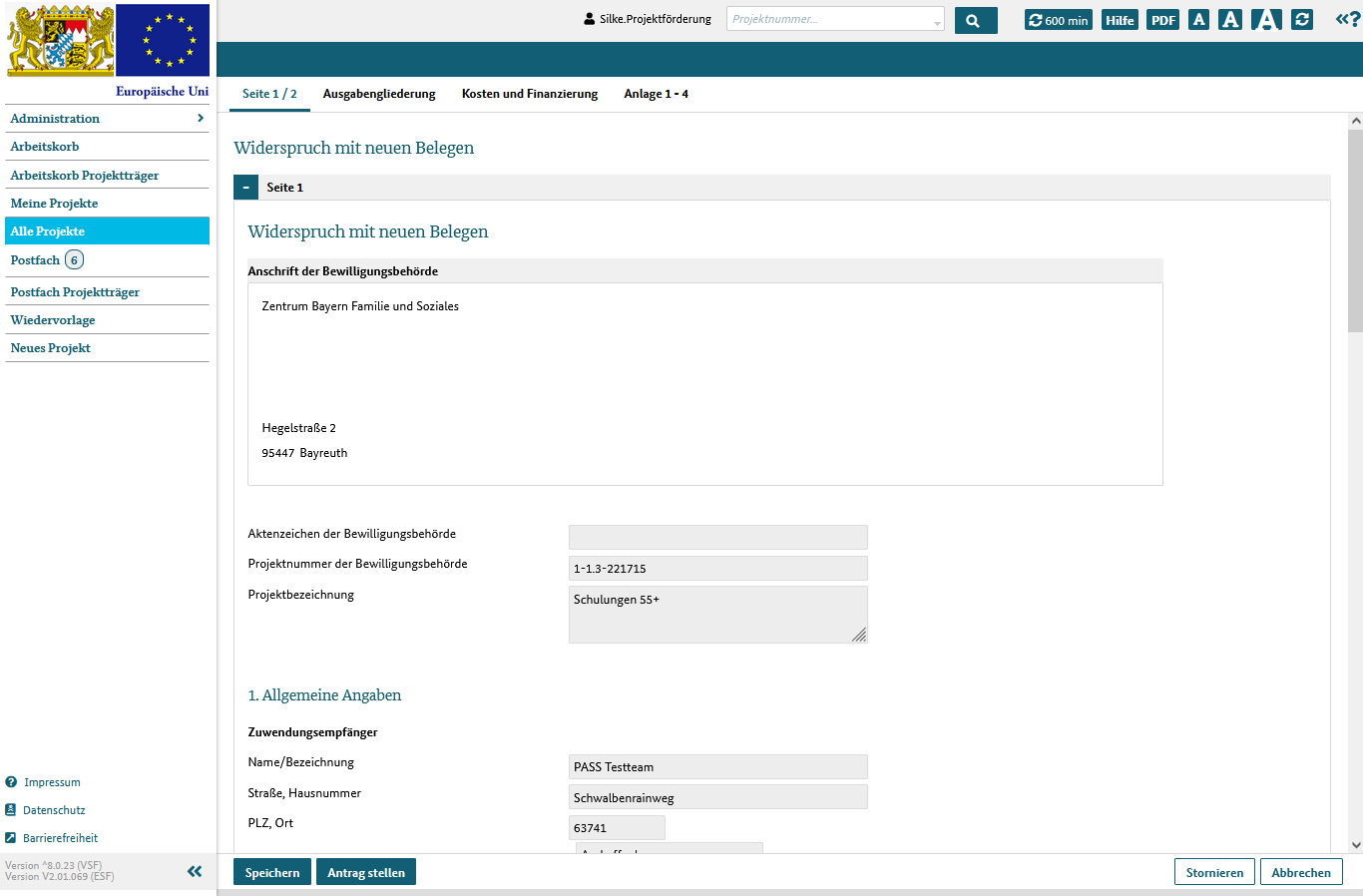
Task: Click the PLZ field 63741
Action: point(617,827)
